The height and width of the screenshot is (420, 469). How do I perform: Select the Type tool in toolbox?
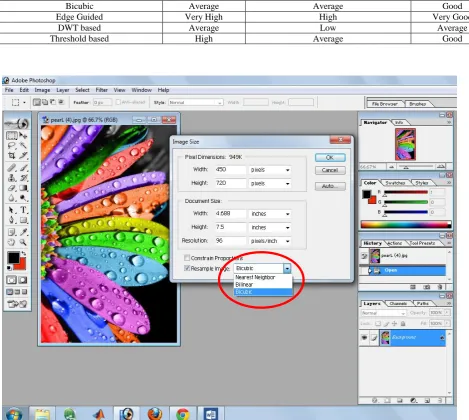(x=23, y=210)
